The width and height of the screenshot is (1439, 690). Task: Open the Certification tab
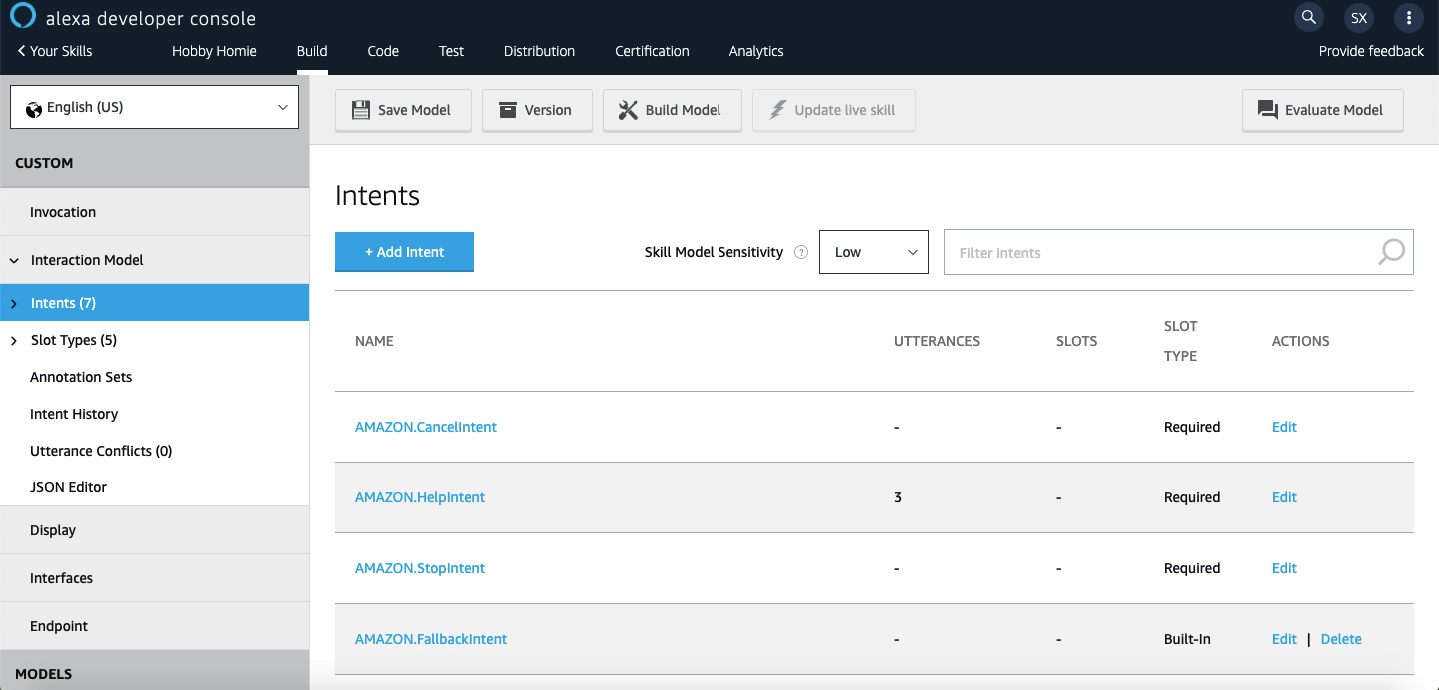point(652,51)
